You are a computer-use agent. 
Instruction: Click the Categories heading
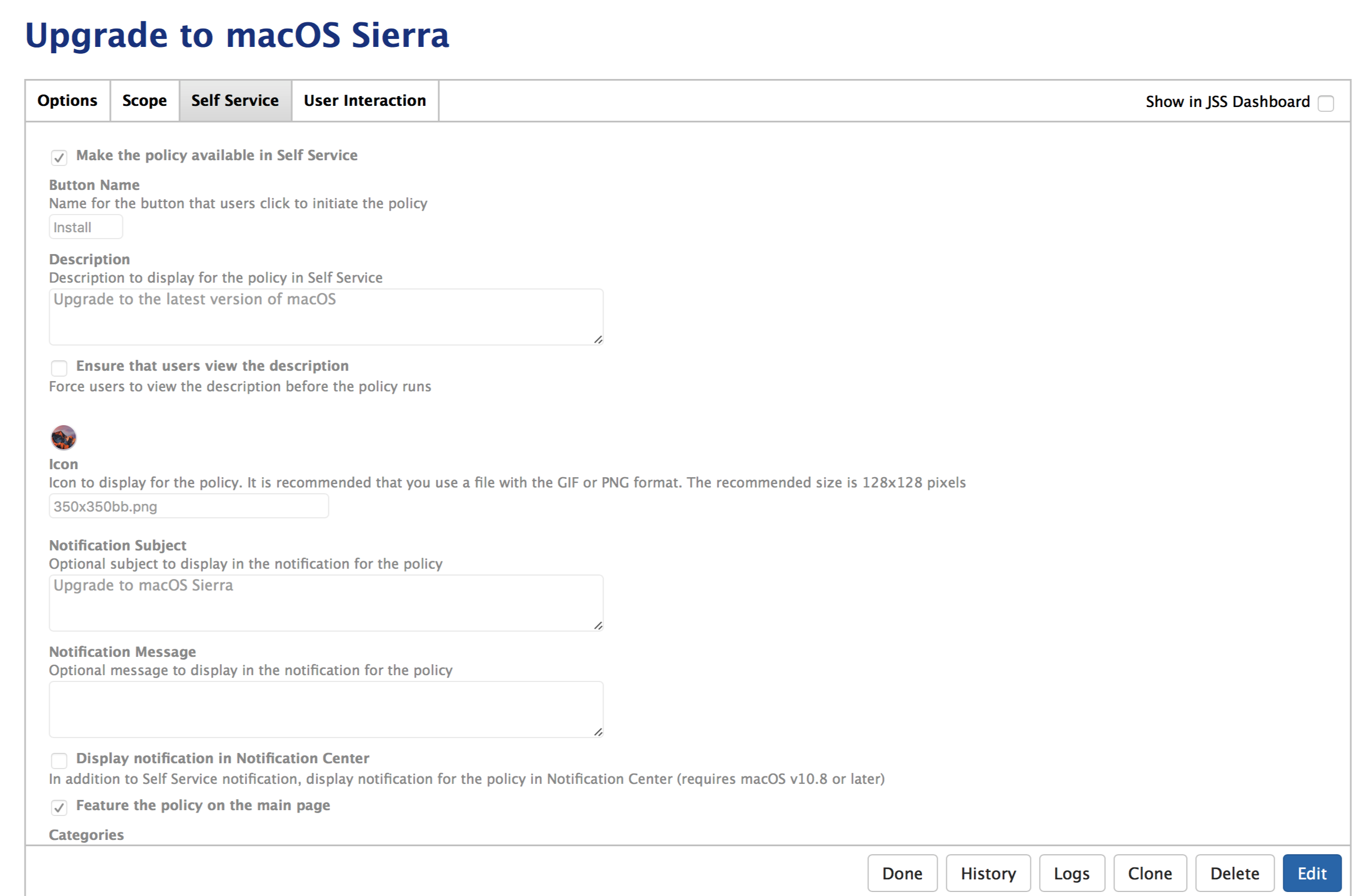(86, 835)
